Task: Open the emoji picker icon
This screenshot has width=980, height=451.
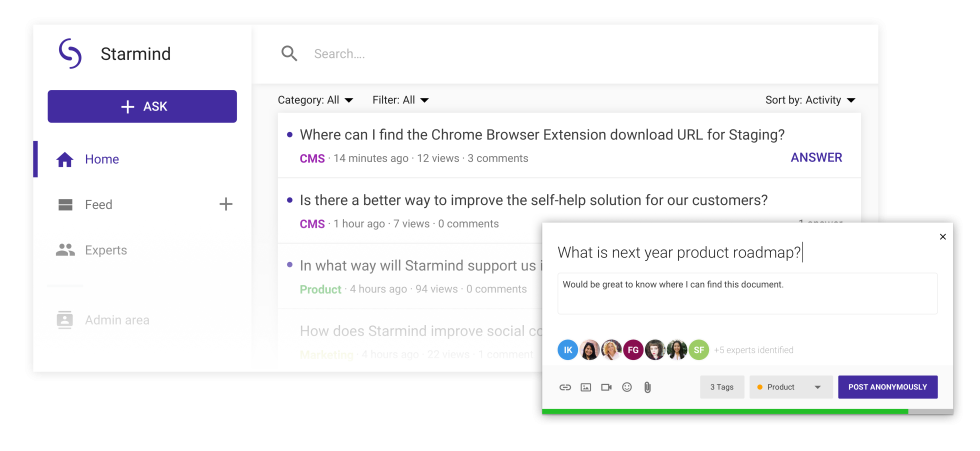Action: pos(627,387)
